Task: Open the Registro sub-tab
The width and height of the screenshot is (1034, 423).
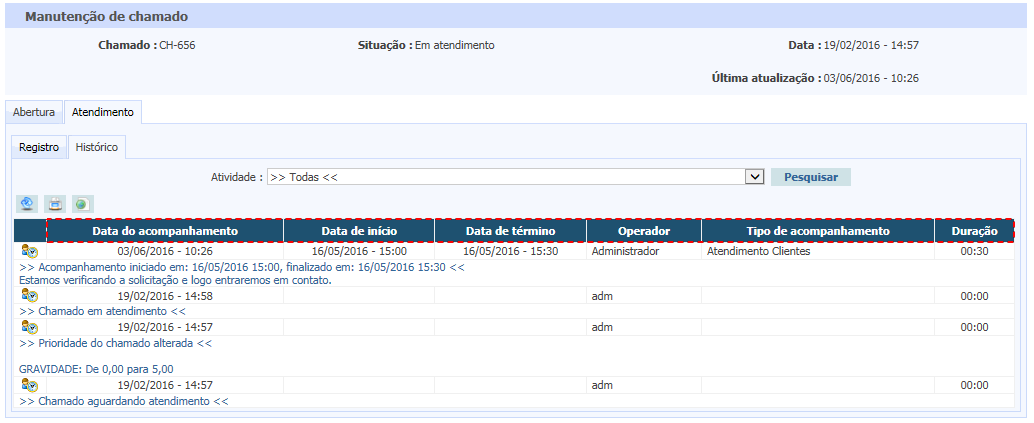Action: tap(39, 147)
